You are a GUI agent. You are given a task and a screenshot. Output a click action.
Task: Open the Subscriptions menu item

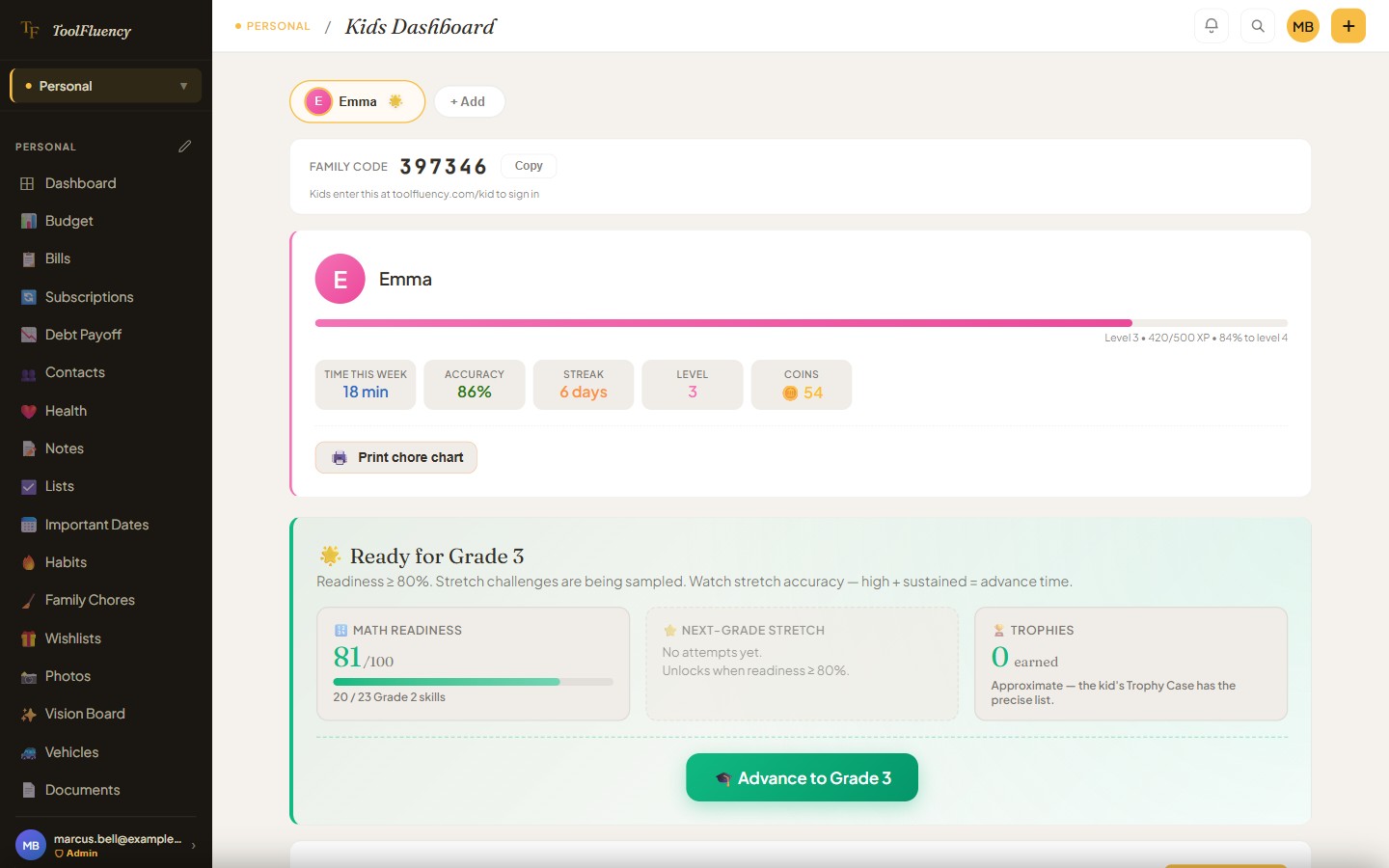click(106, 297)
